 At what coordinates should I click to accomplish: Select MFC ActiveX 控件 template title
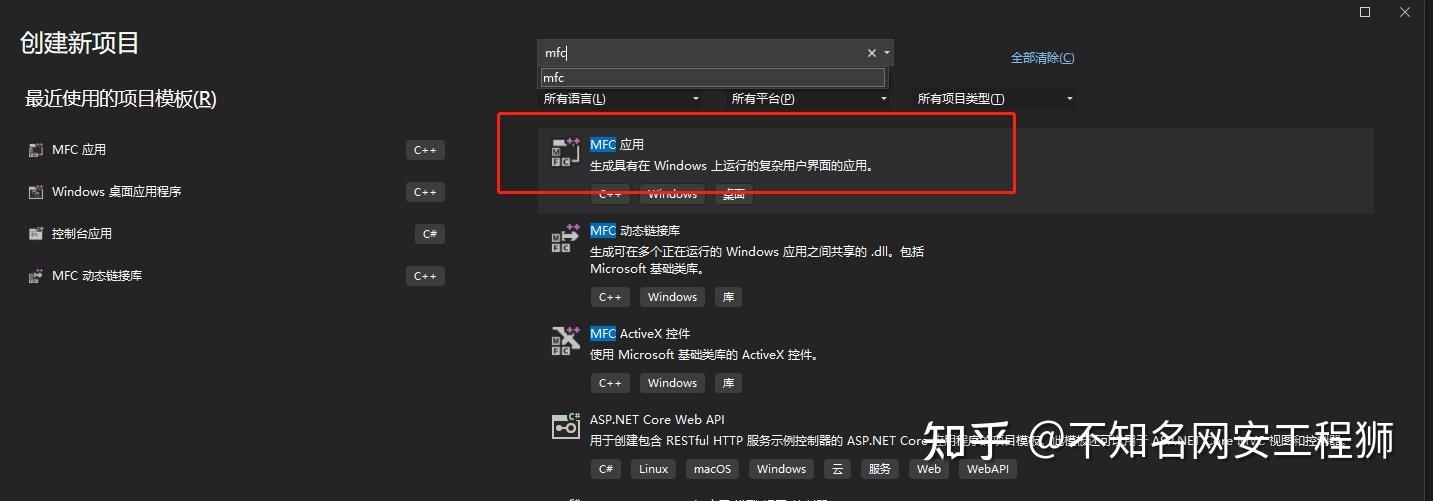pos(640,333)
